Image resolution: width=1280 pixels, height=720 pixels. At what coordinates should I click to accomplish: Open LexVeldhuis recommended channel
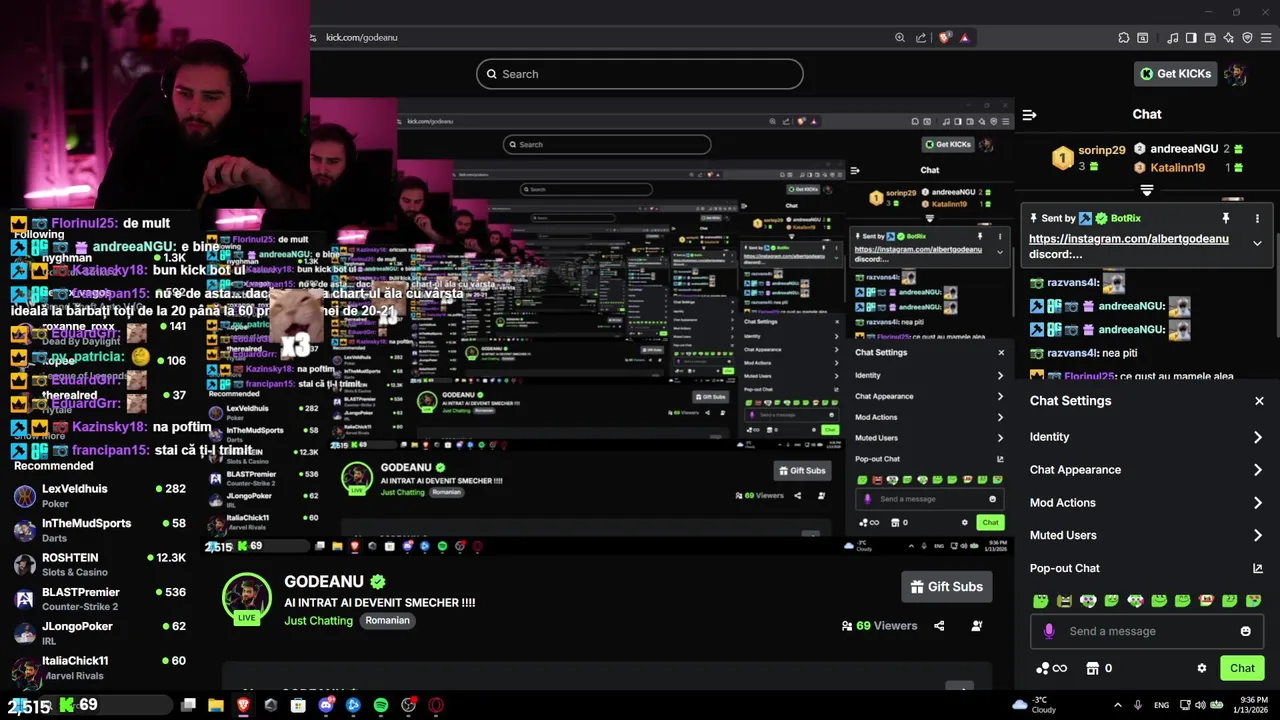100,496
